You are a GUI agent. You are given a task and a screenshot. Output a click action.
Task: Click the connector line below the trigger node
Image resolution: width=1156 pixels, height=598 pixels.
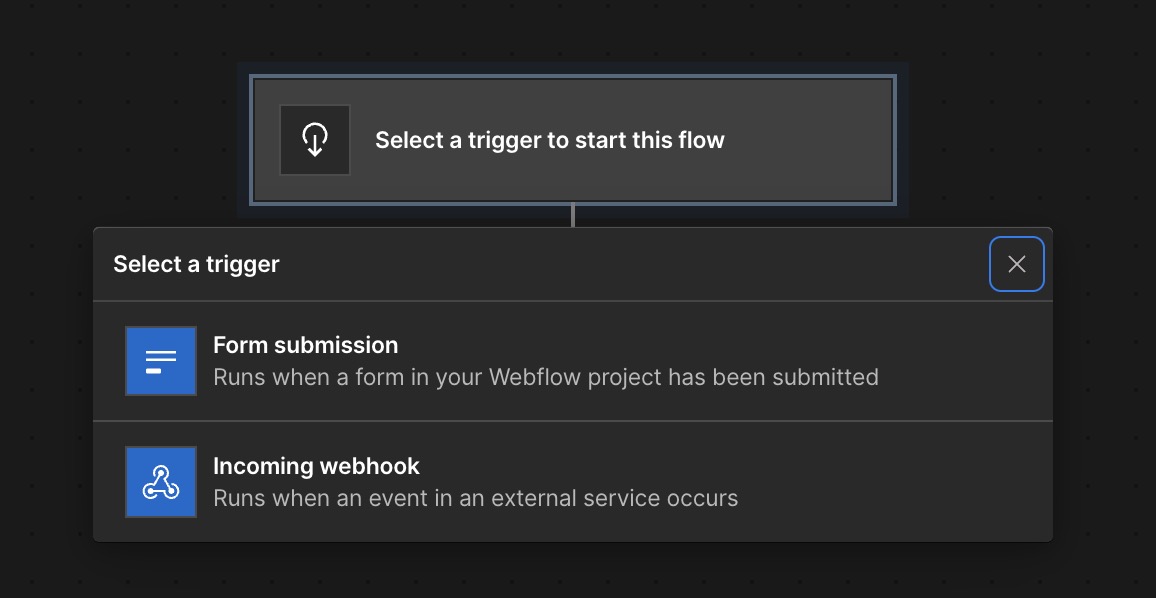point(573,215)
